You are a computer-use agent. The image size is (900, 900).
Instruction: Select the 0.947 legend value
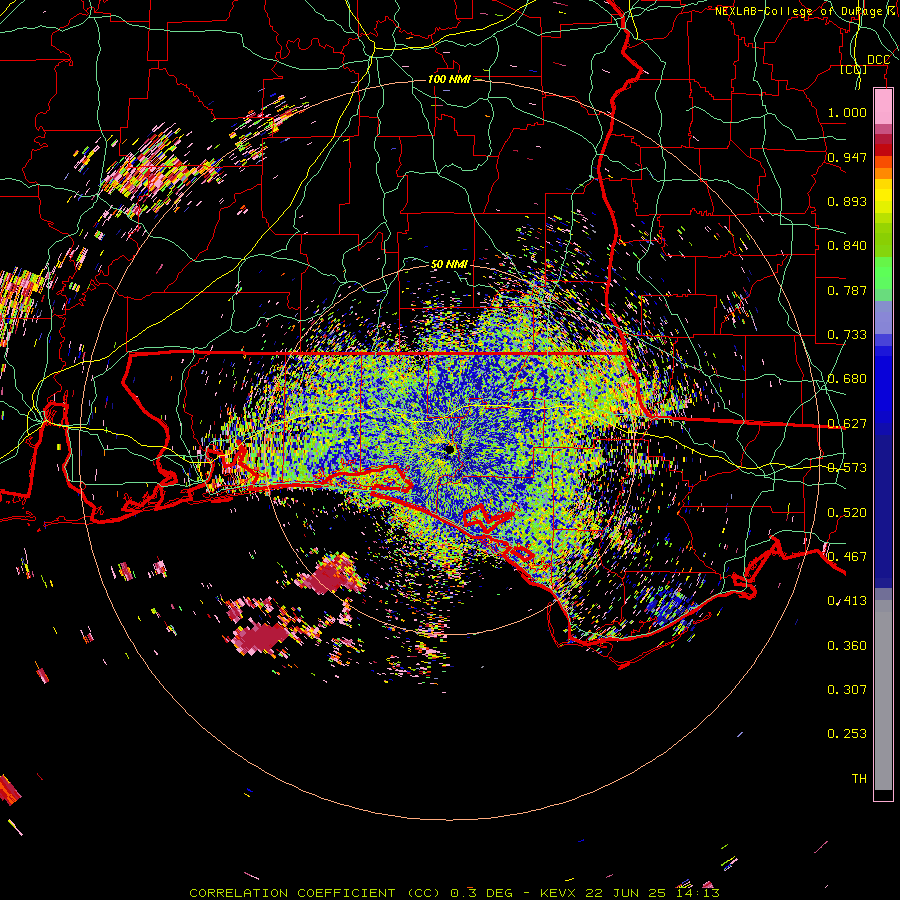(x=847, y=157)
